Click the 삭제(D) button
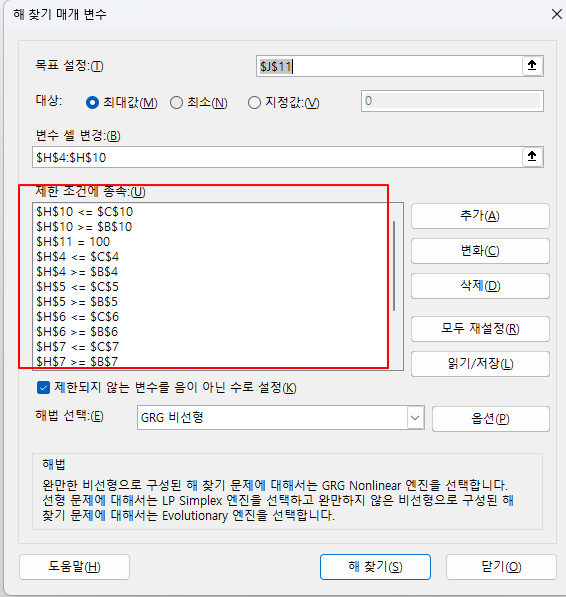This screenshot has height=597, width=566. 480,286
